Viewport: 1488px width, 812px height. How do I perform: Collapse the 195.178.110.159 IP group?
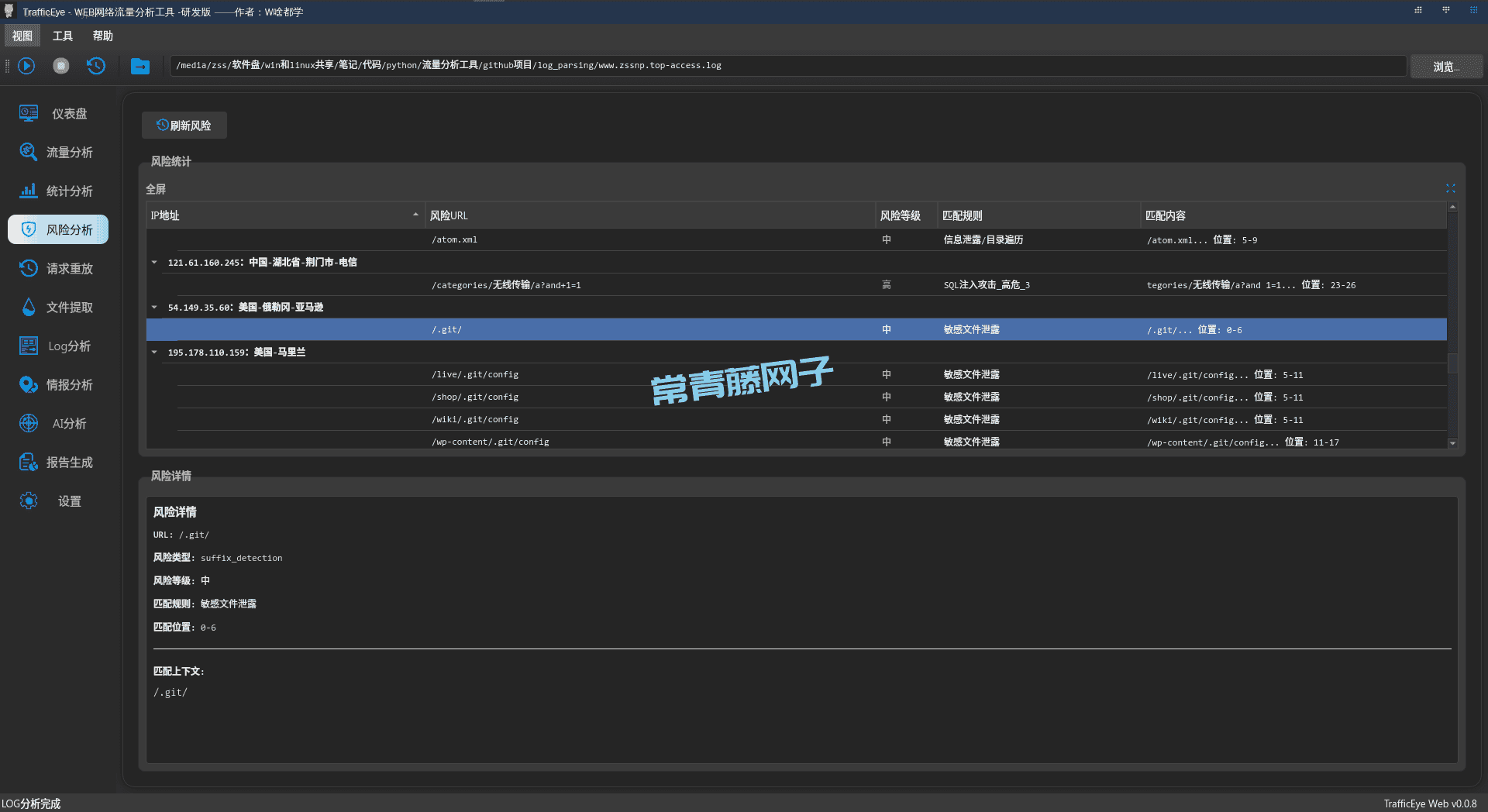coord(154,353)
